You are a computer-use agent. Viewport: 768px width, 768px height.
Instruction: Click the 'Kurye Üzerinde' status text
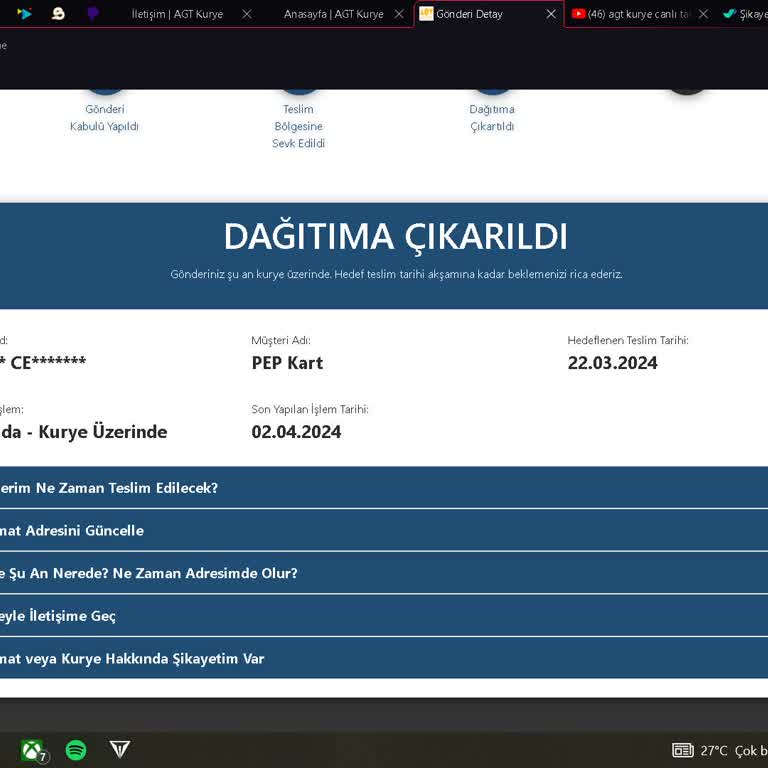click(103, 432)
